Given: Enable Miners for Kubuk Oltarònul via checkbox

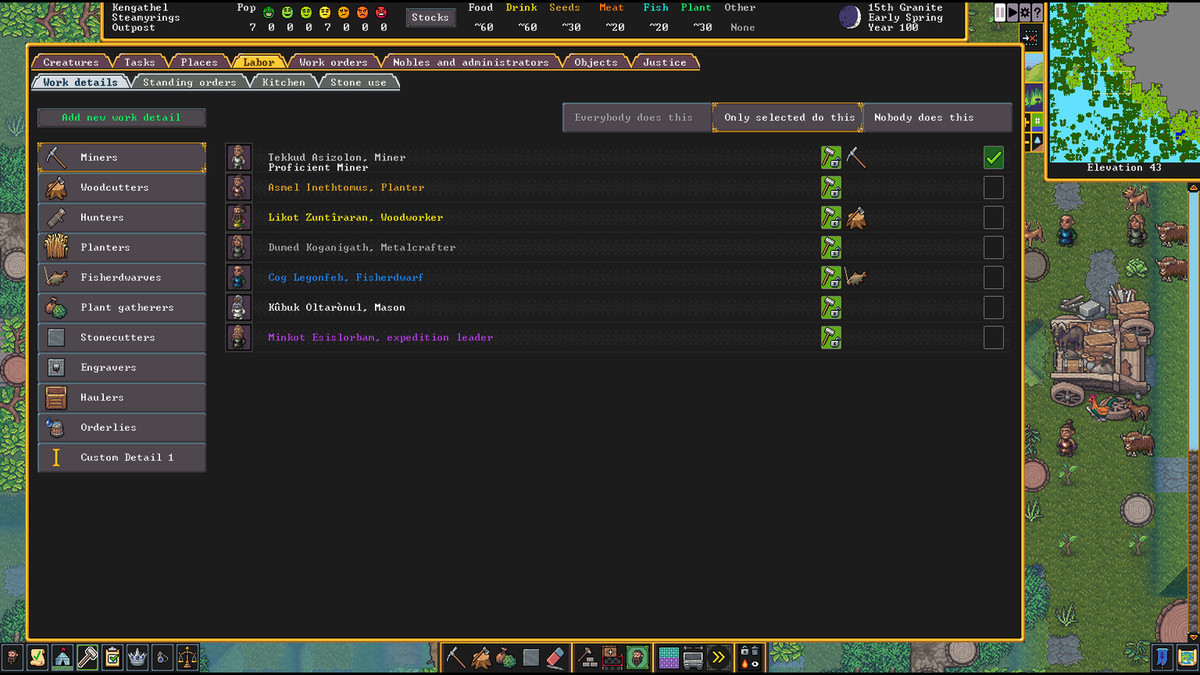Looking at the screenshot, I should [993, 307].
